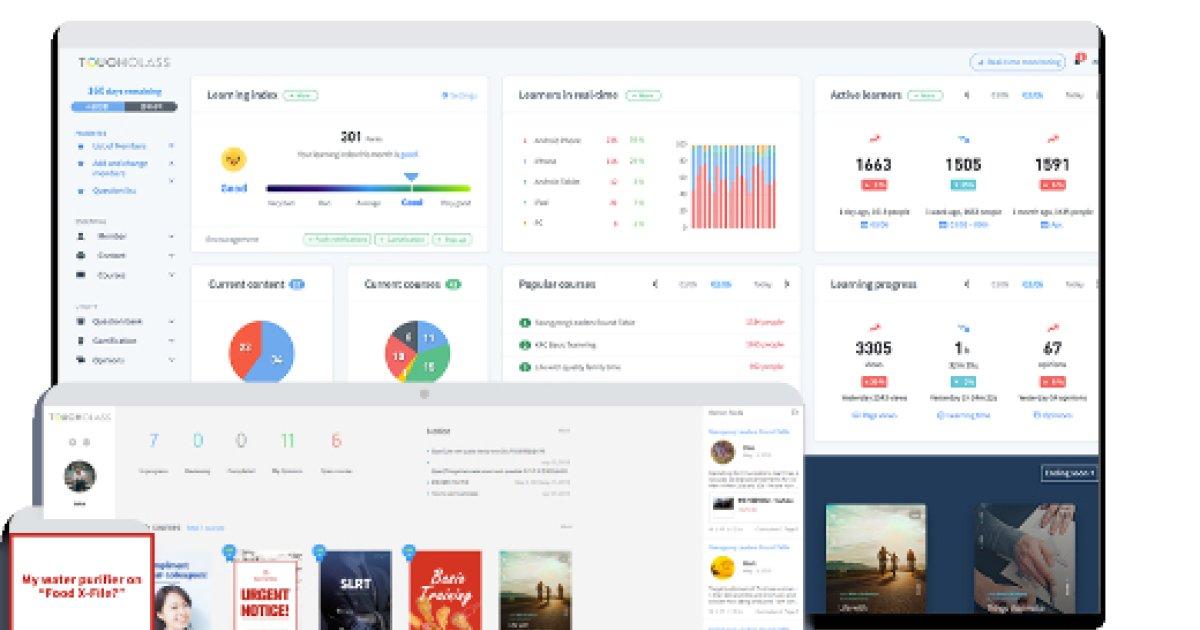Expand the Certification chevron in sidebar
This screenshot has width=1200, height=630.
click(x=171, y=340)
